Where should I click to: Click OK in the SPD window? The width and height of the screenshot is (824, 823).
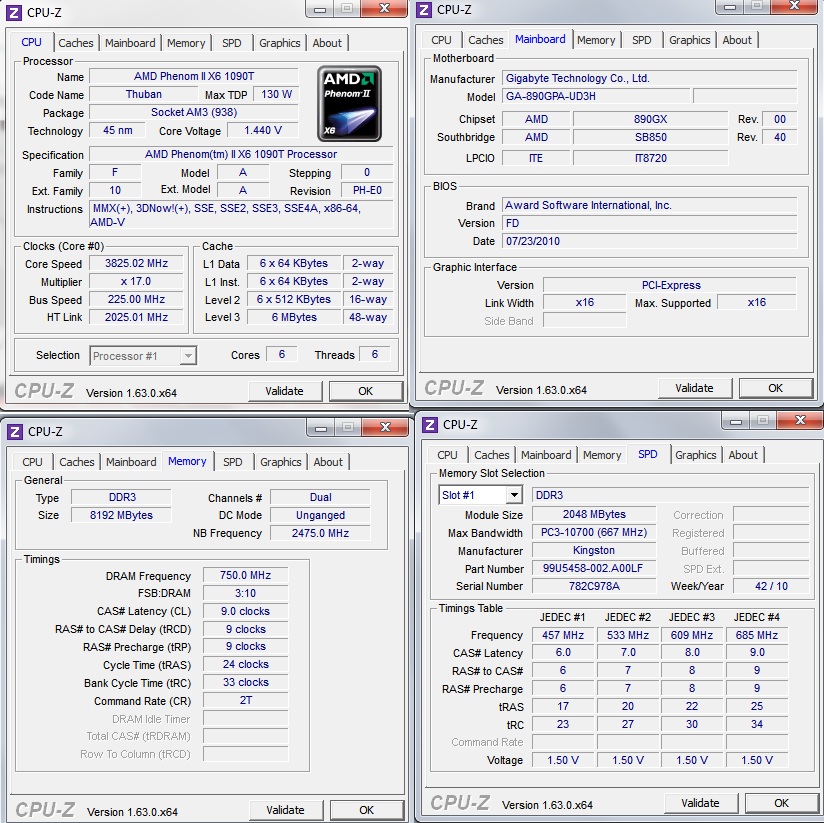tap(781, 803)
